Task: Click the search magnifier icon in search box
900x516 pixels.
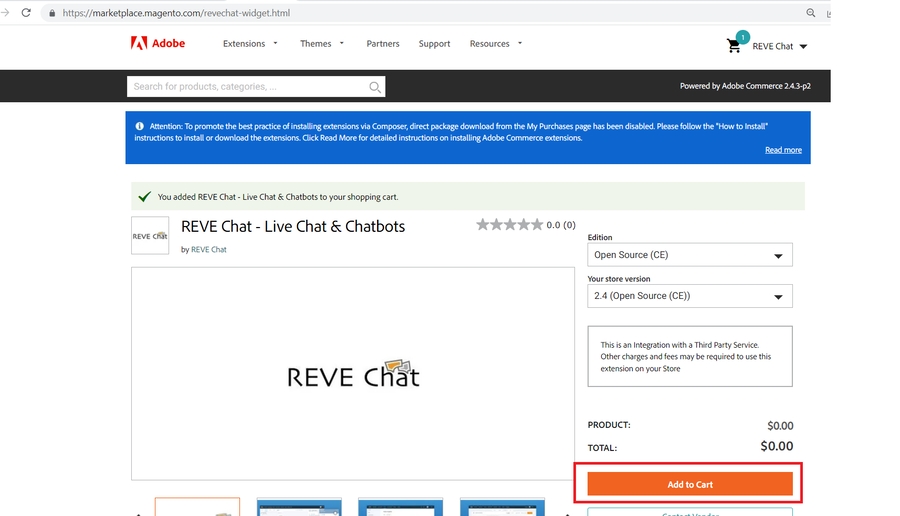Action: click(375, 87)
